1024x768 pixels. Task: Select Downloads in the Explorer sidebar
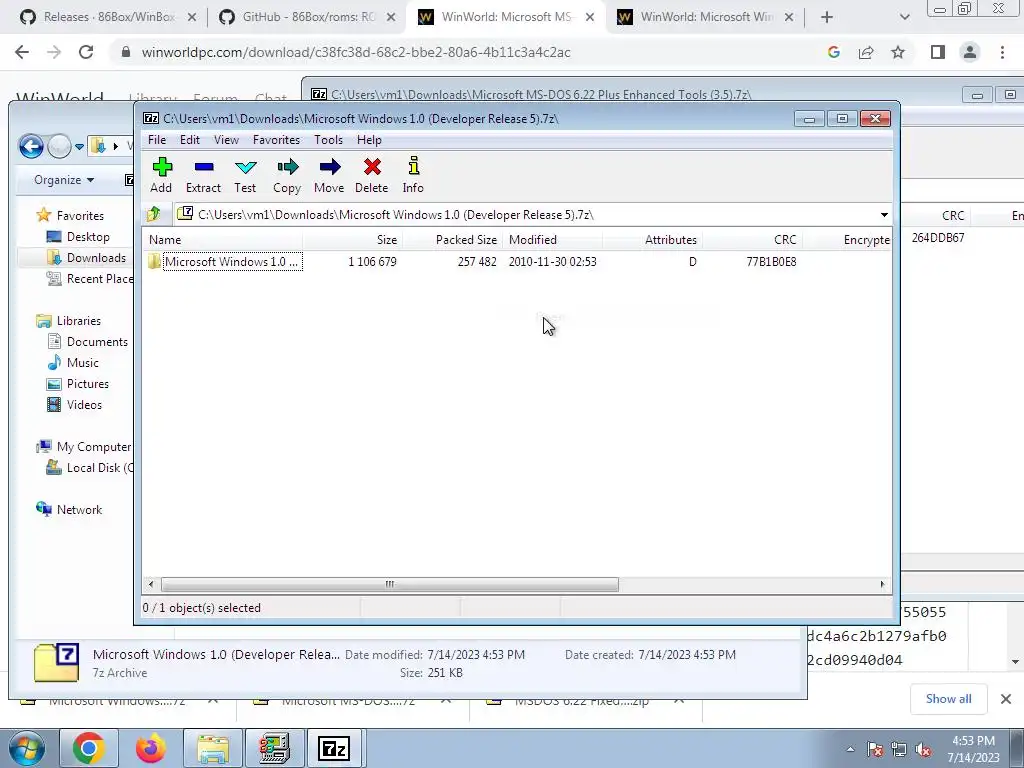click(96, 258)
